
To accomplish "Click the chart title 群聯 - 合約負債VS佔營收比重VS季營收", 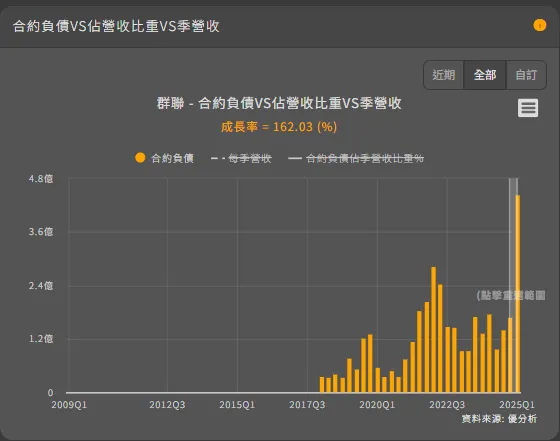I will (279, 103).
